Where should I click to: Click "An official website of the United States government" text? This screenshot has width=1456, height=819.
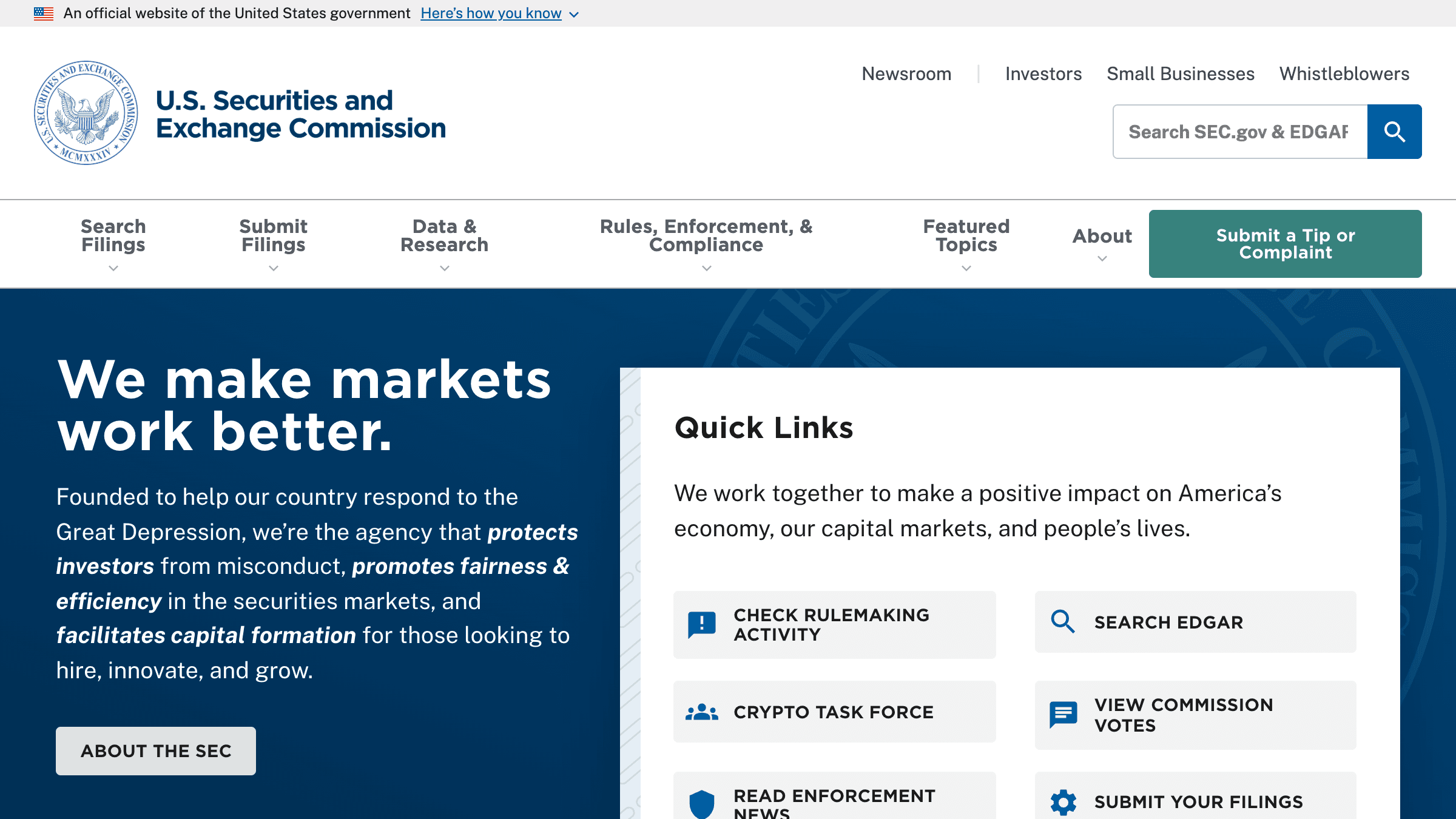[237, 13]
